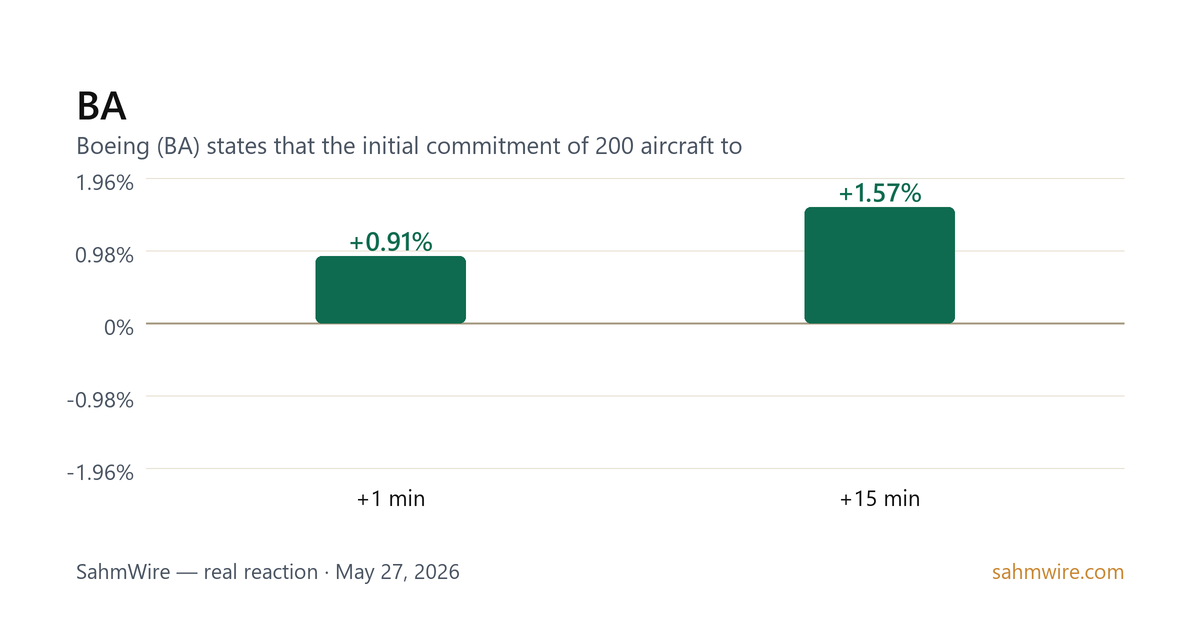Click the +0.91% bar value label
Image resolution: width=1200 pixels, height=630 pixels.
click(x=391, y=241)
